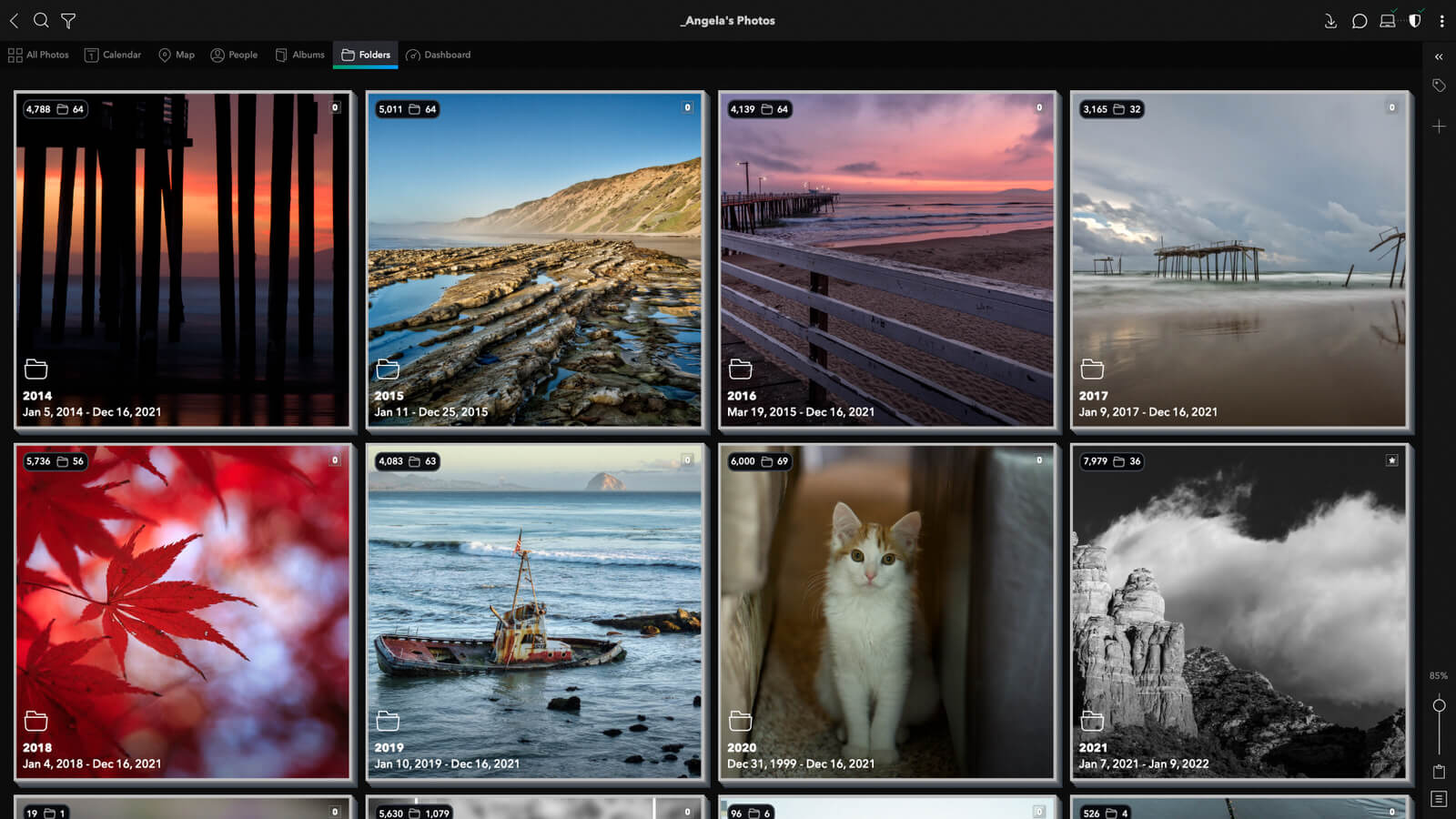Click the folder icon on the 2016 card
This screenshot has height=819, width=1456.
(740, 369)
